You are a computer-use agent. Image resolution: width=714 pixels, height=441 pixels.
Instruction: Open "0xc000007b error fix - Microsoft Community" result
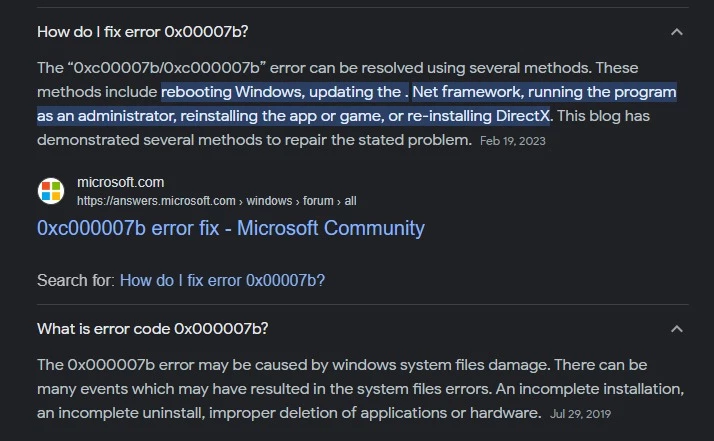[x=231, y=228]
